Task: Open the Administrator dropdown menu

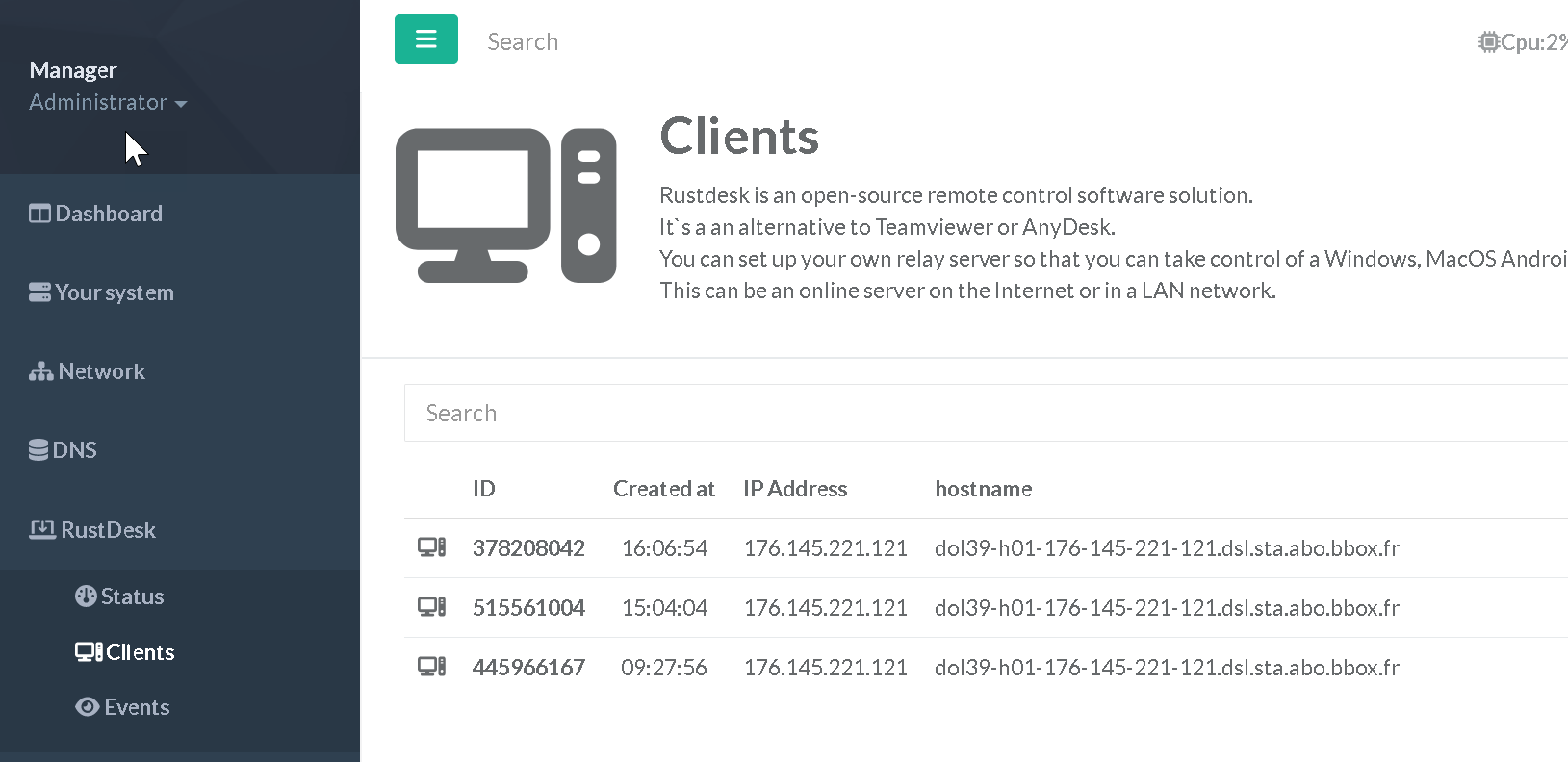Action: pos(107,102)
